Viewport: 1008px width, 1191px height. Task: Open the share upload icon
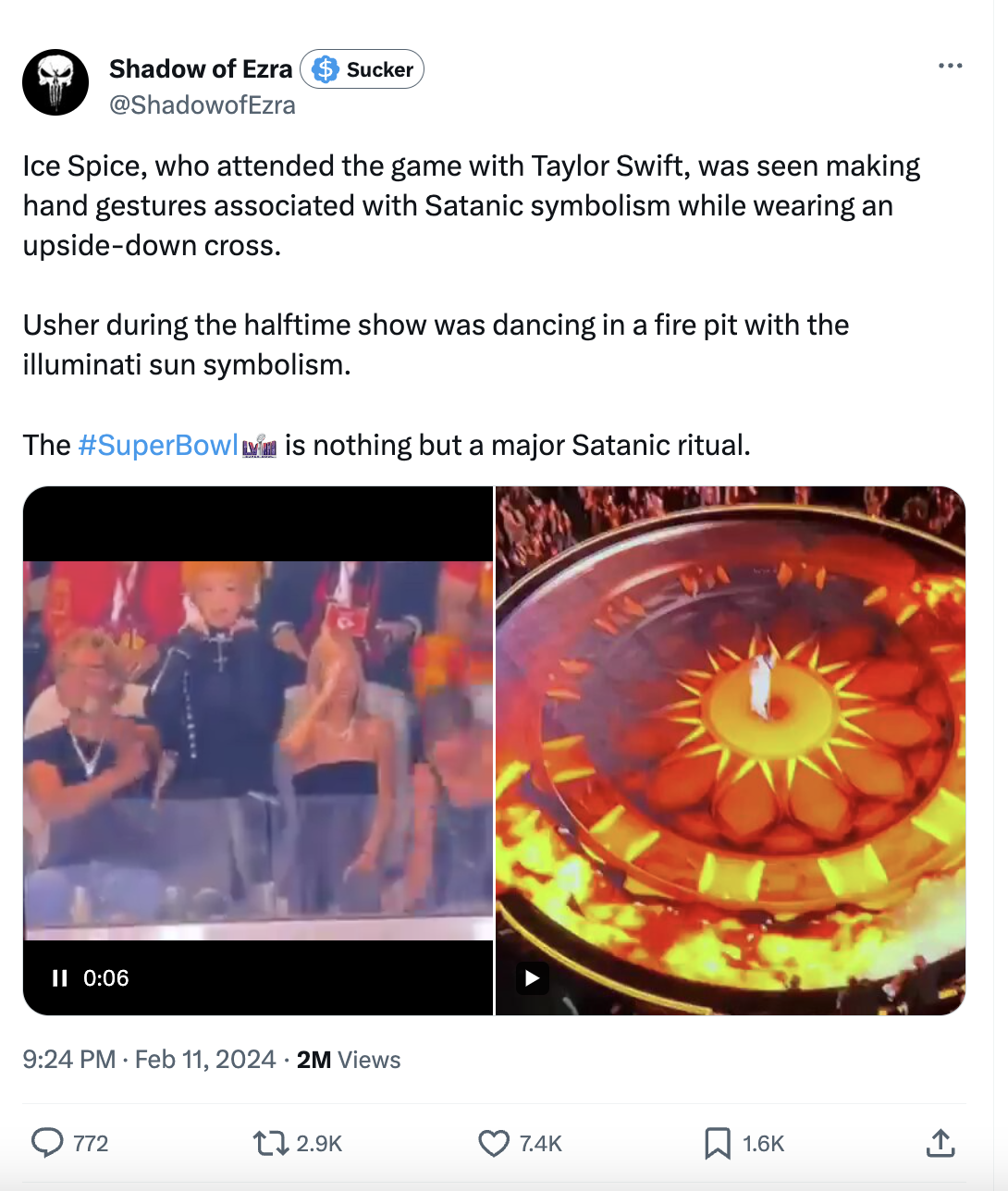(x=940, y=1144)
